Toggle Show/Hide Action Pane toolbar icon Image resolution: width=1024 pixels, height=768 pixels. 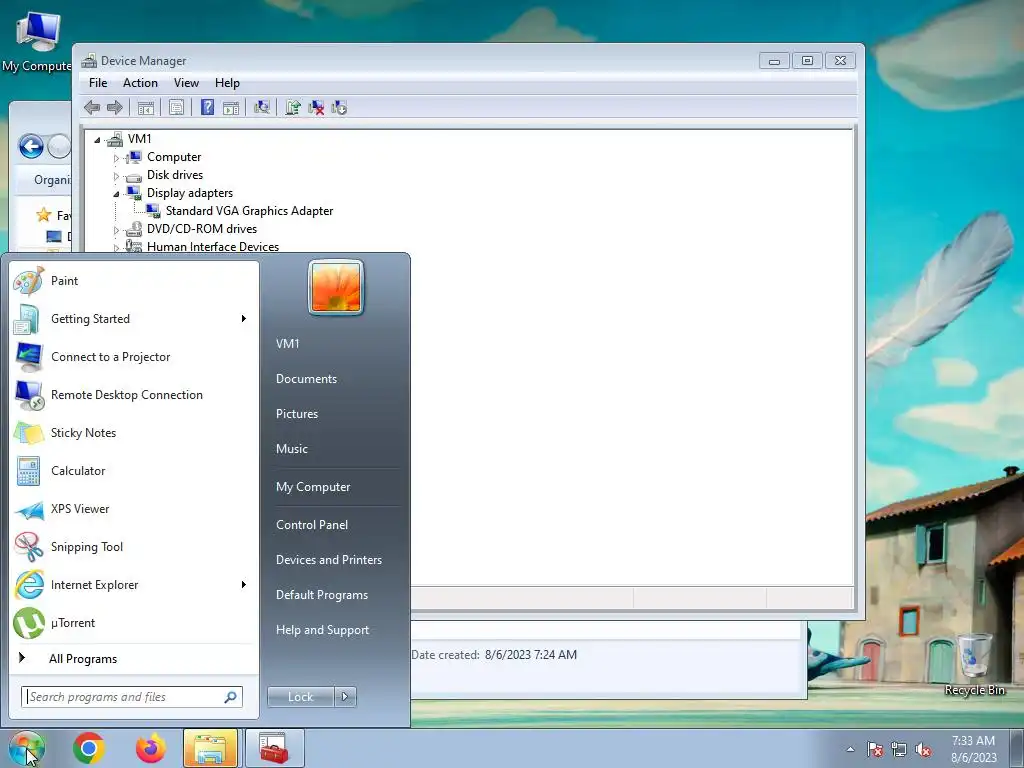[231, 108]
